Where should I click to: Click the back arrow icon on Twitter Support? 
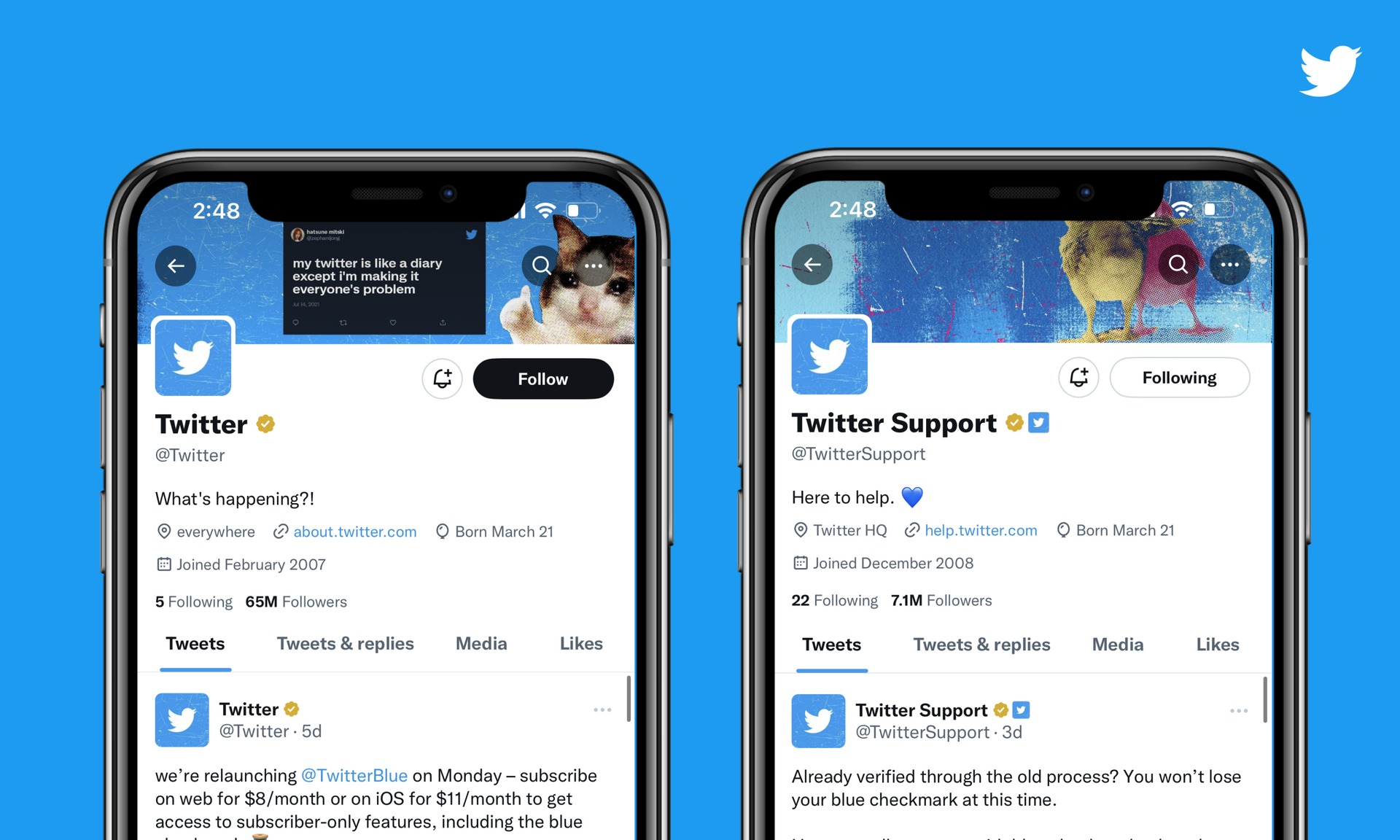[813, 265]
